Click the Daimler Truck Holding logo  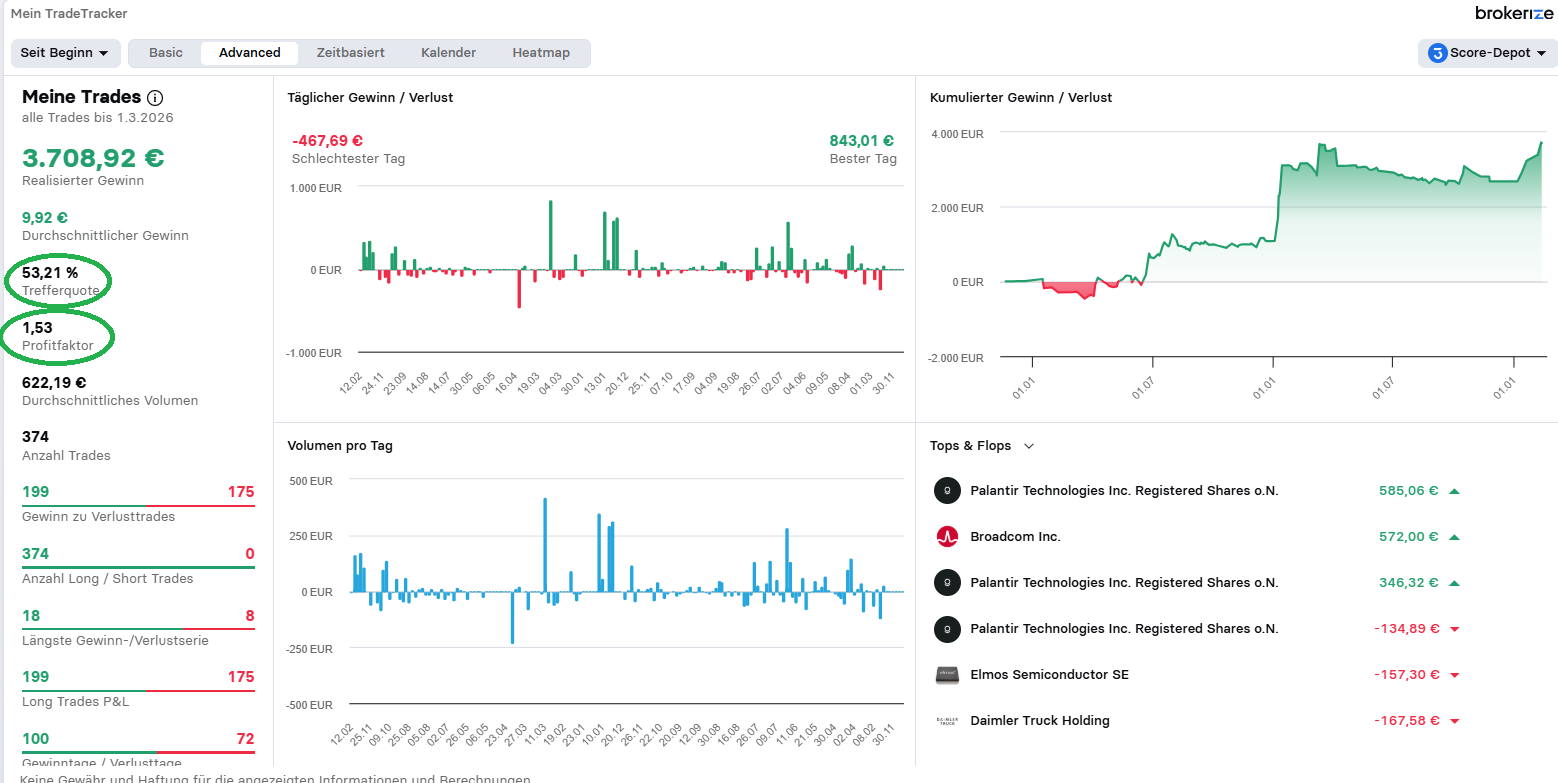click(946, 721)
